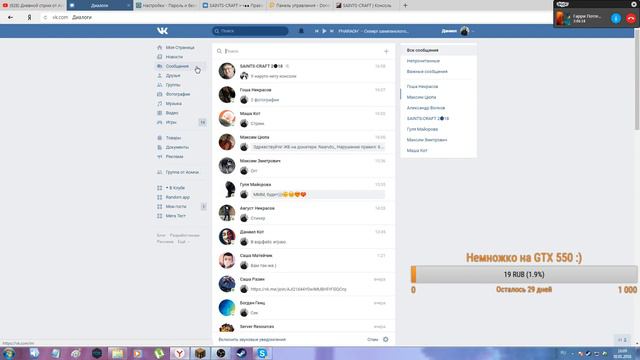The width and height of the screenshot is (640, 360).
Task: Open Windows Start button
Action: pos(9,353)
